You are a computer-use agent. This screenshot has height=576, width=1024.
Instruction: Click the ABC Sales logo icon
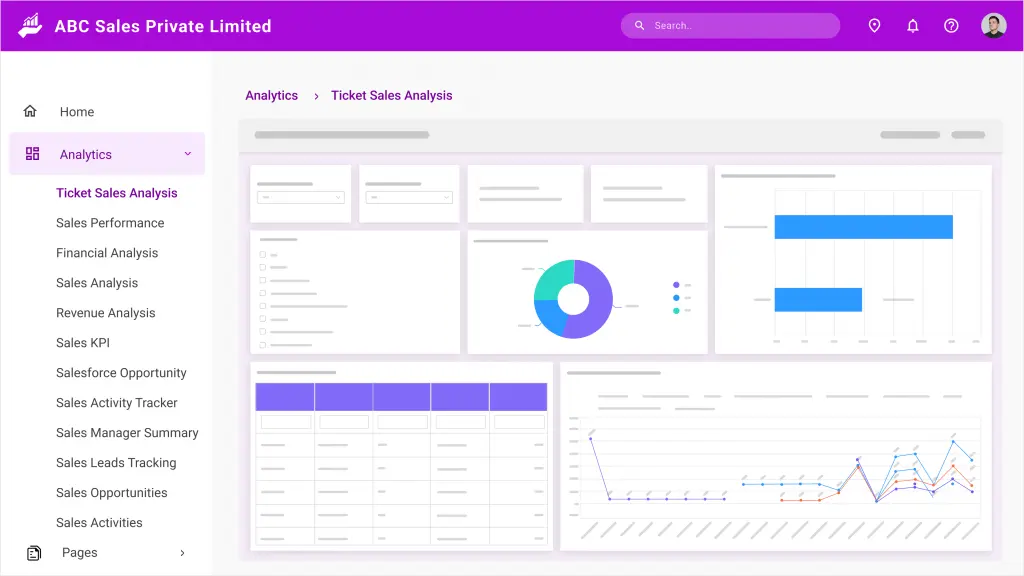(x=30, y=26)
